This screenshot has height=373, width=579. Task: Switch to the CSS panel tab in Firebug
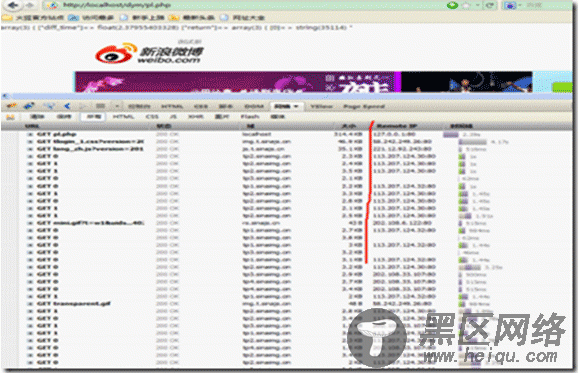point(201,106)
